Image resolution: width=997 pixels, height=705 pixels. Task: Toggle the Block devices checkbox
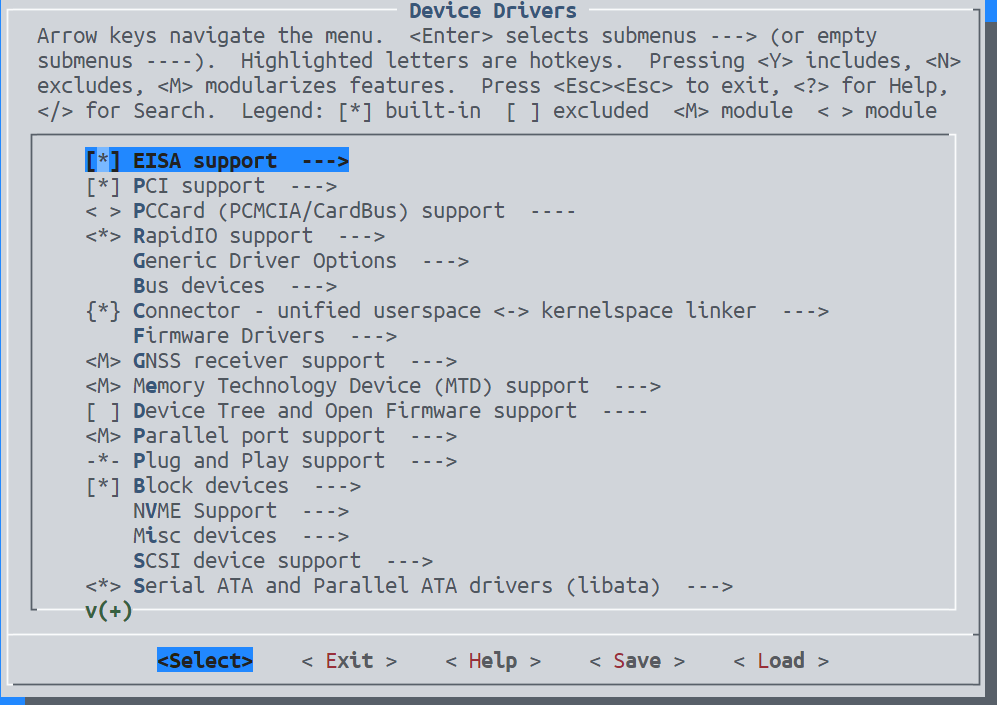point(103,486)
